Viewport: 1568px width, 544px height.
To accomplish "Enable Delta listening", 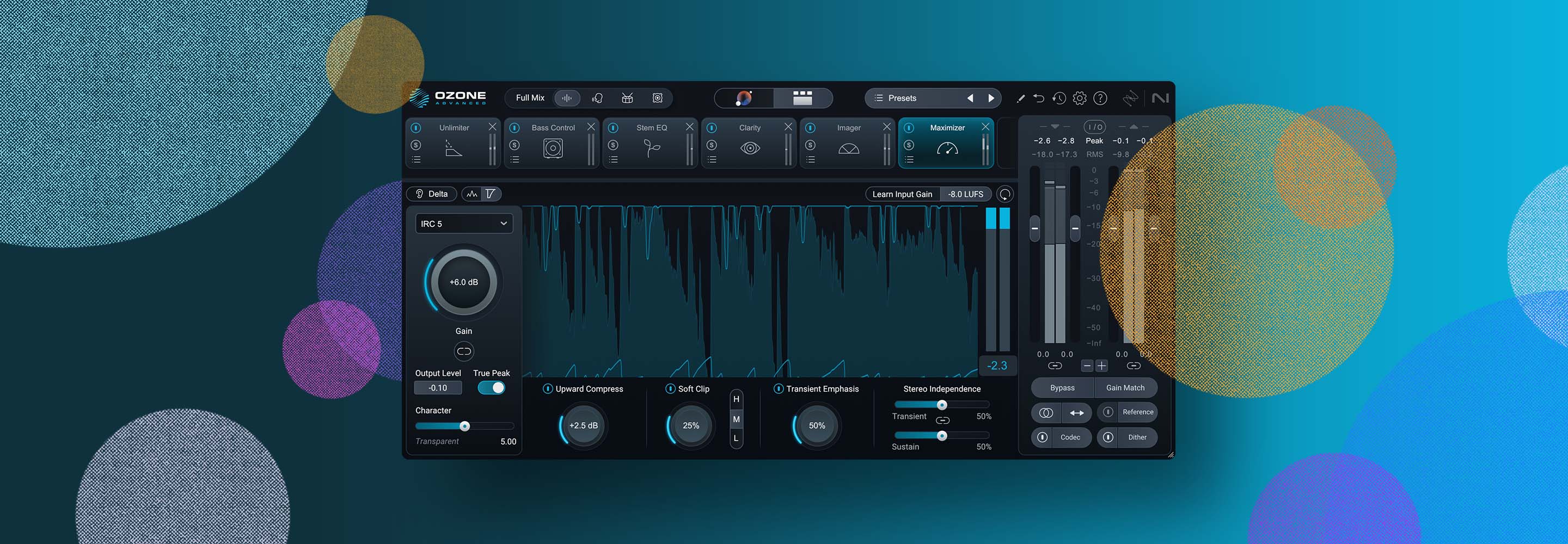I will coord(432,194).
